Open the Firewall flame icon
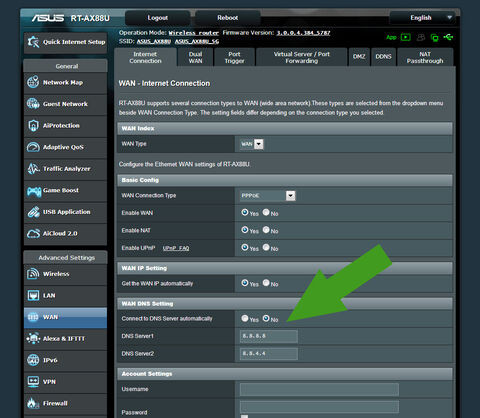The width and height of the screenshot is (480, 418). [x=33, y=403]
